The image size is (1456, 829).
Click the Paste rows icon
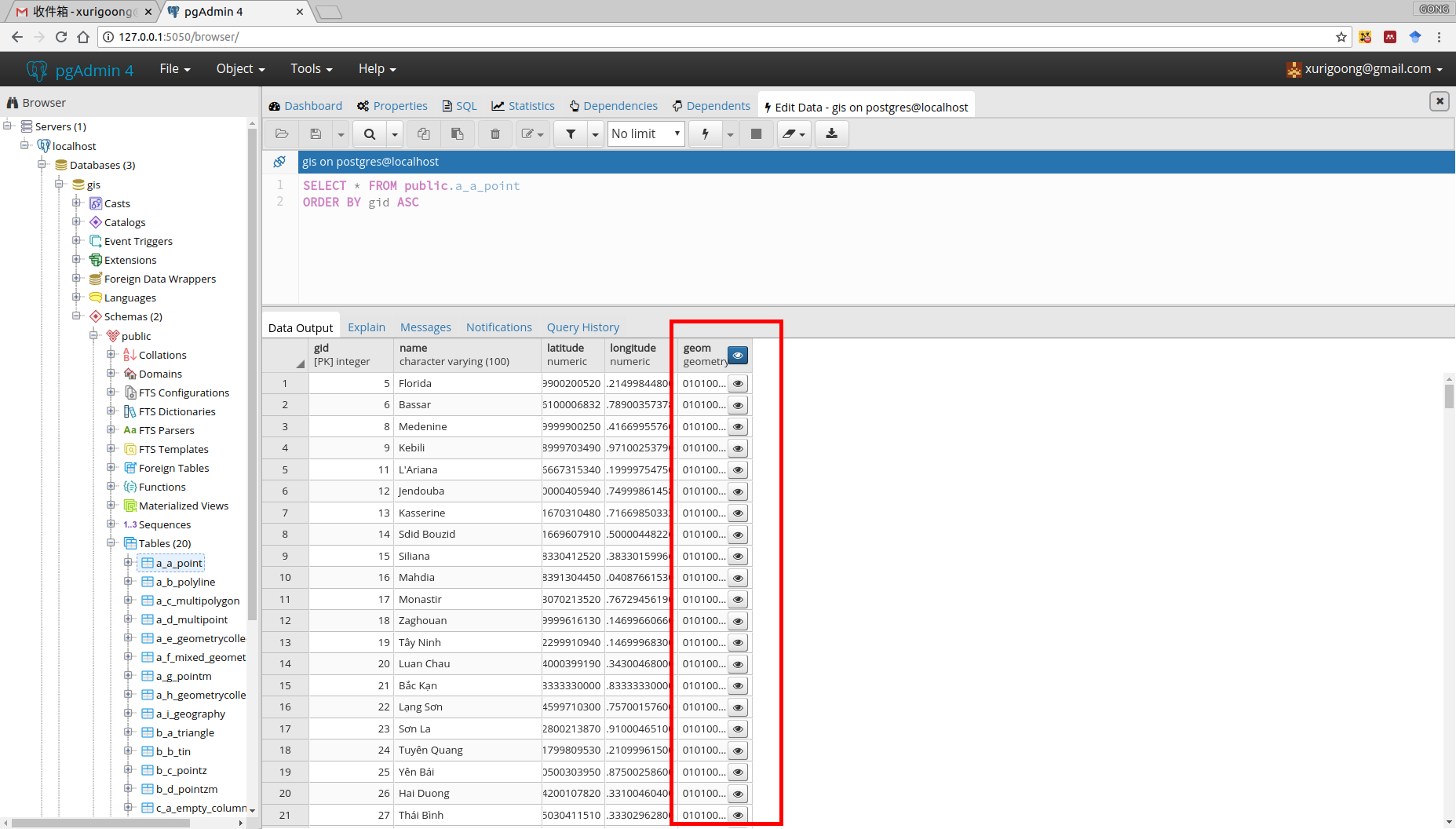pos(457,134)
